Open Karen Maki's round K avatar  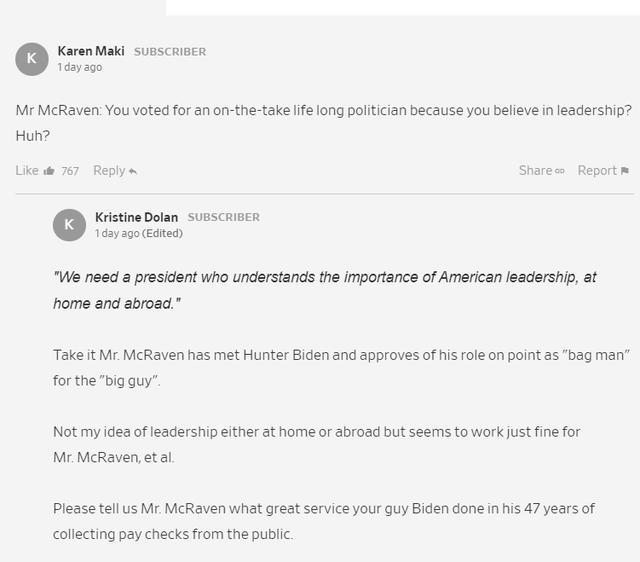(32, 59)
